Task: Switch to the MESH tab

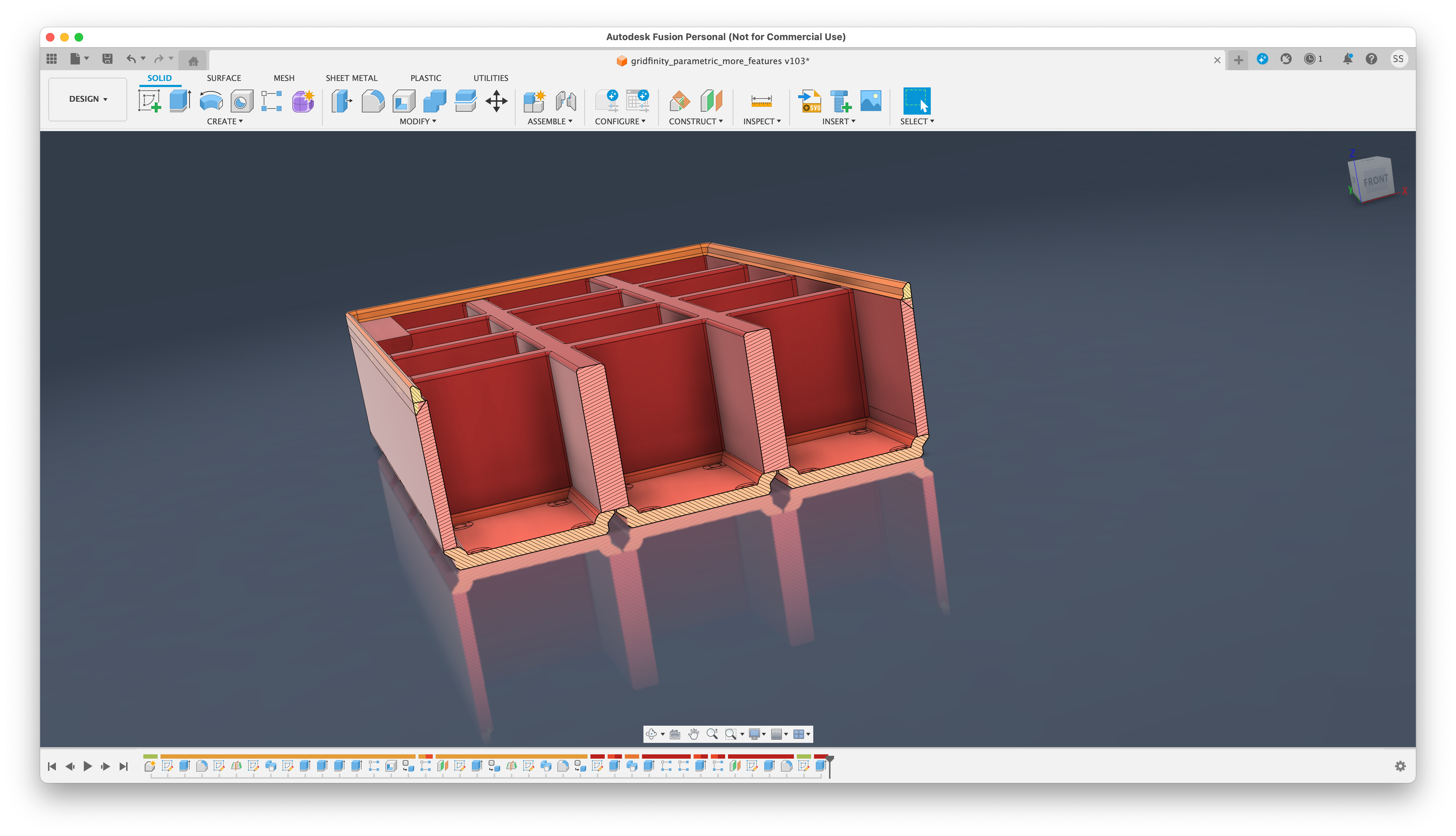Action: pos(284,78)
